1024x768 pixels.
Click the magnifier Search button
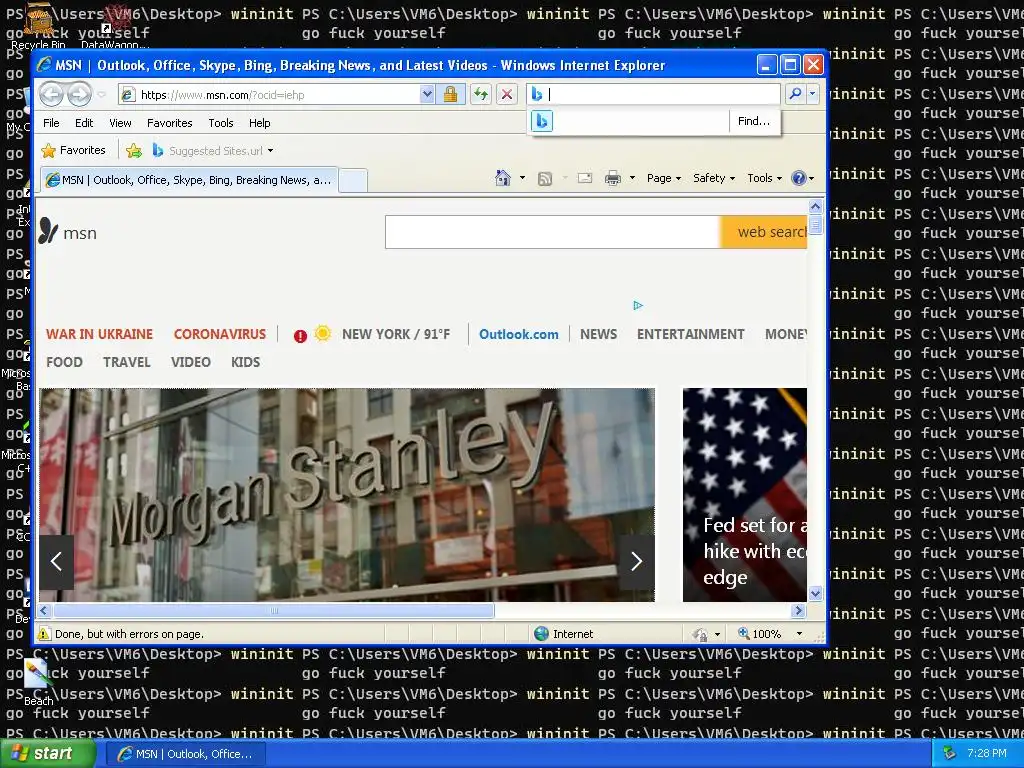click(x=795, y=94)
